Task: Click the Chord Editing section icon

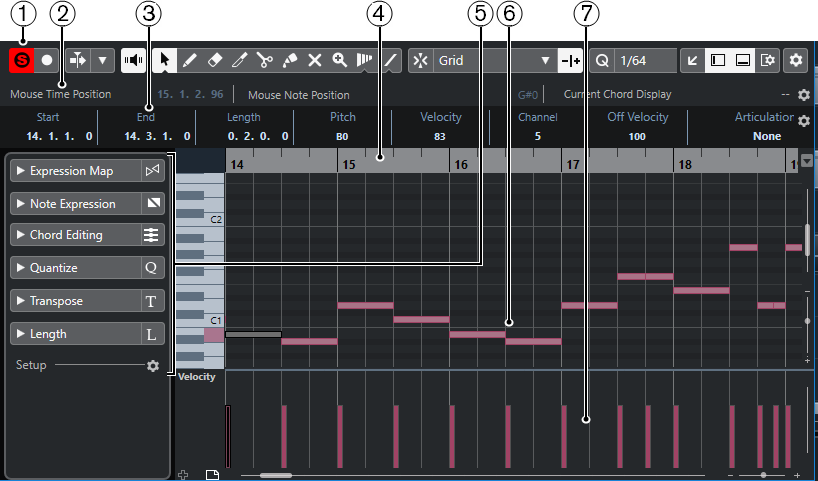Action: (x=151, y=235)
